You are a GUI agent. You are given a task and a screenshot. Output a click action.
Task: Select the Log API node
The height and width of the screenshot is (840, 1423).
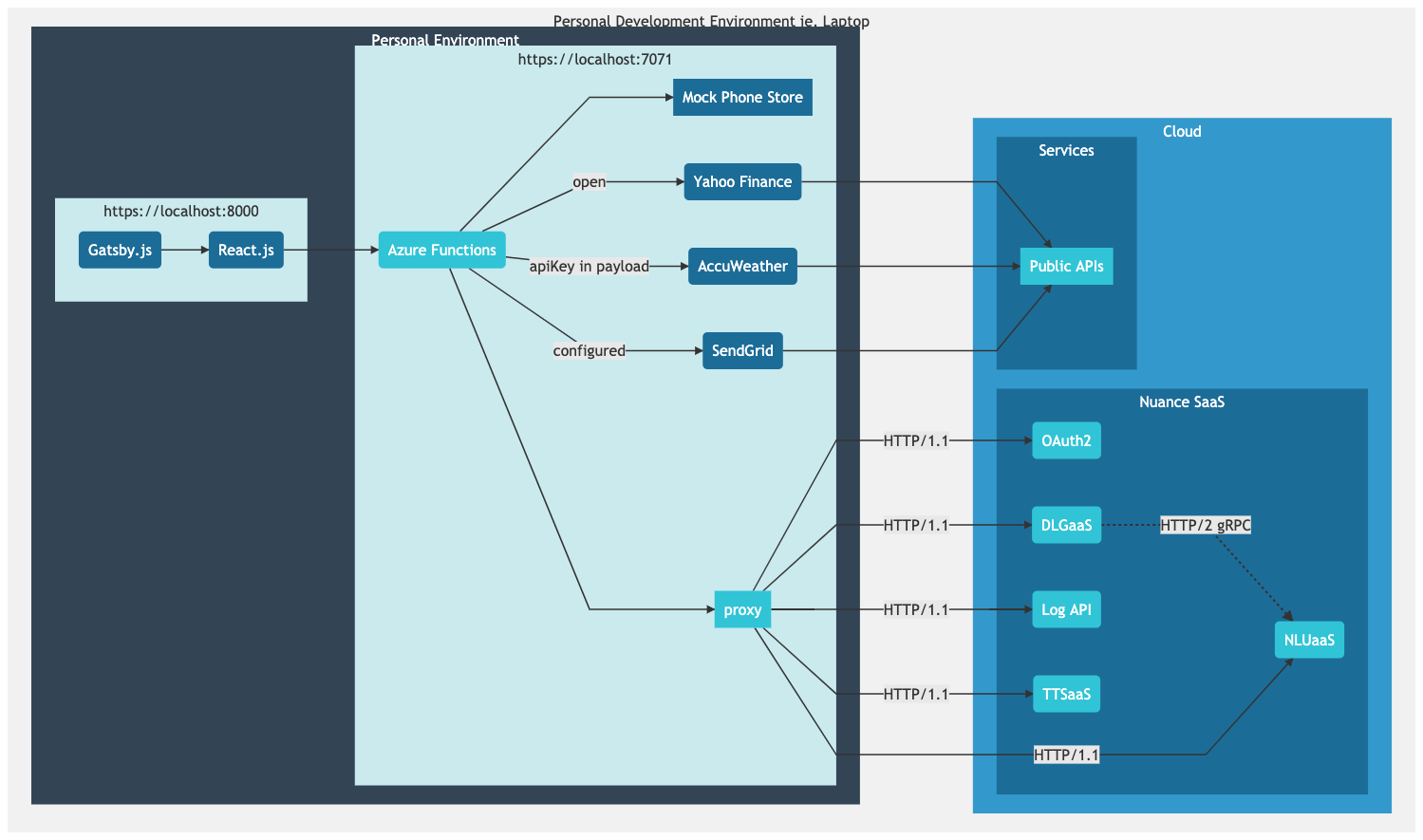[1066, 610]
